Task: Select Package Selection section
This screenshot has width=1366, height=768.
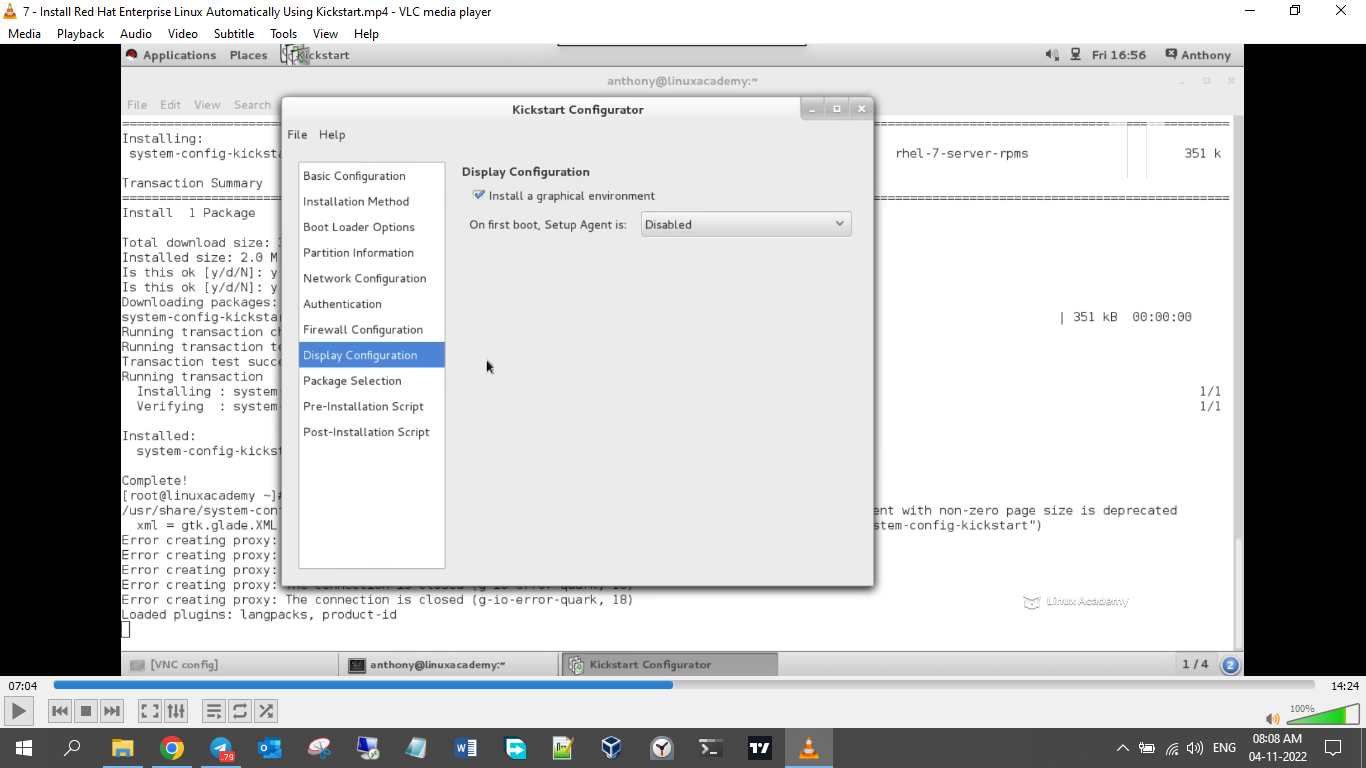Action: pyautogui.click(x=371, y=381)
